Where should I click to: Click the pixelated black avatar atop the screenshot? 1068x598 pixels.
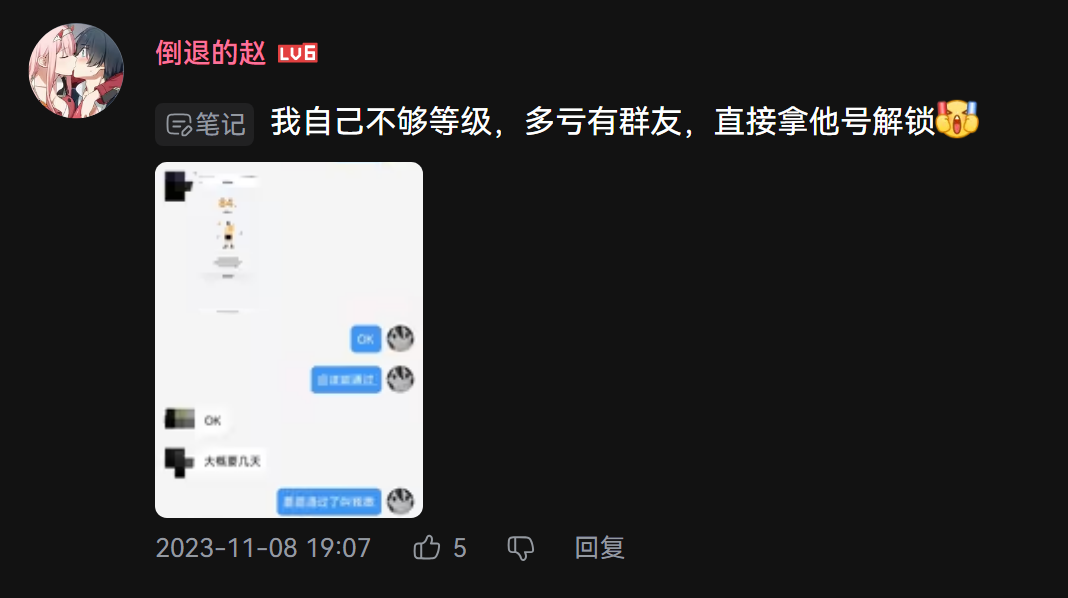coord(178,186)
